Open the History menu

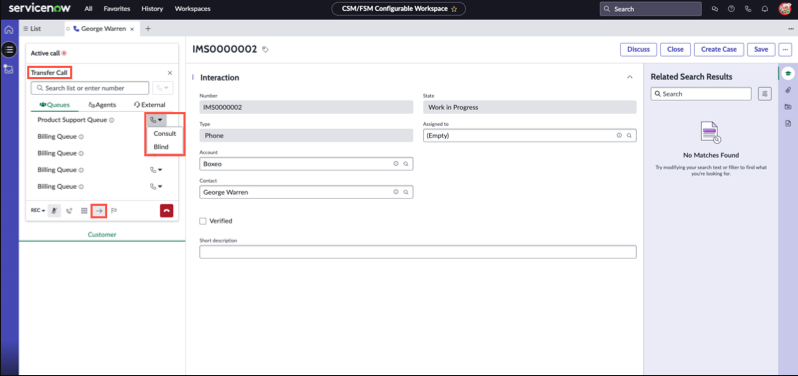tap(152, 9)
